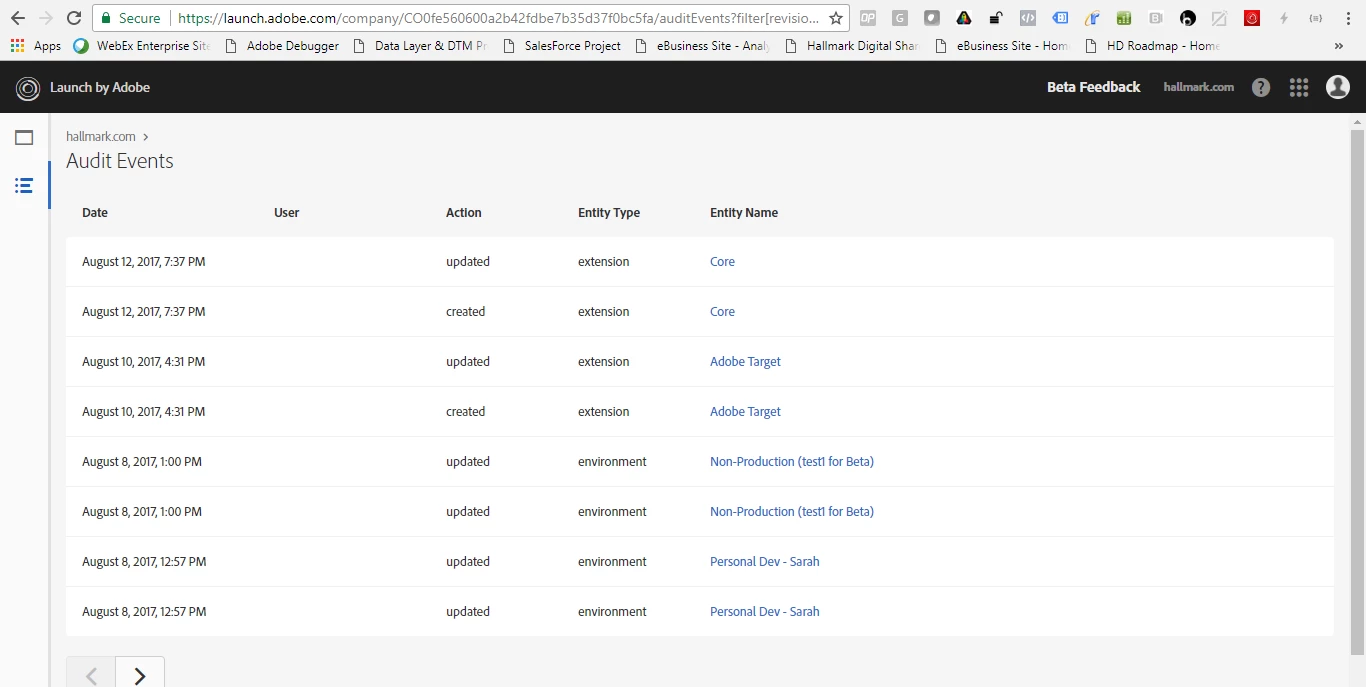Screen dimensions: 1366x687
Task: Open Adobe Debugger bookmark
Action: [282, 46]
